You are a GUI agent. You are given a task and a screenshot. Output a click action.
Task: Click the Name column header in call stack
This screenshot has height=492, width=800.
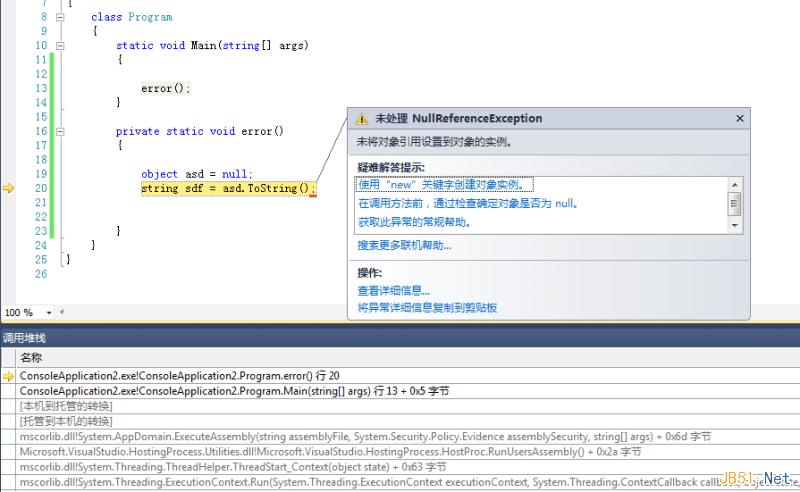(31, 358)
